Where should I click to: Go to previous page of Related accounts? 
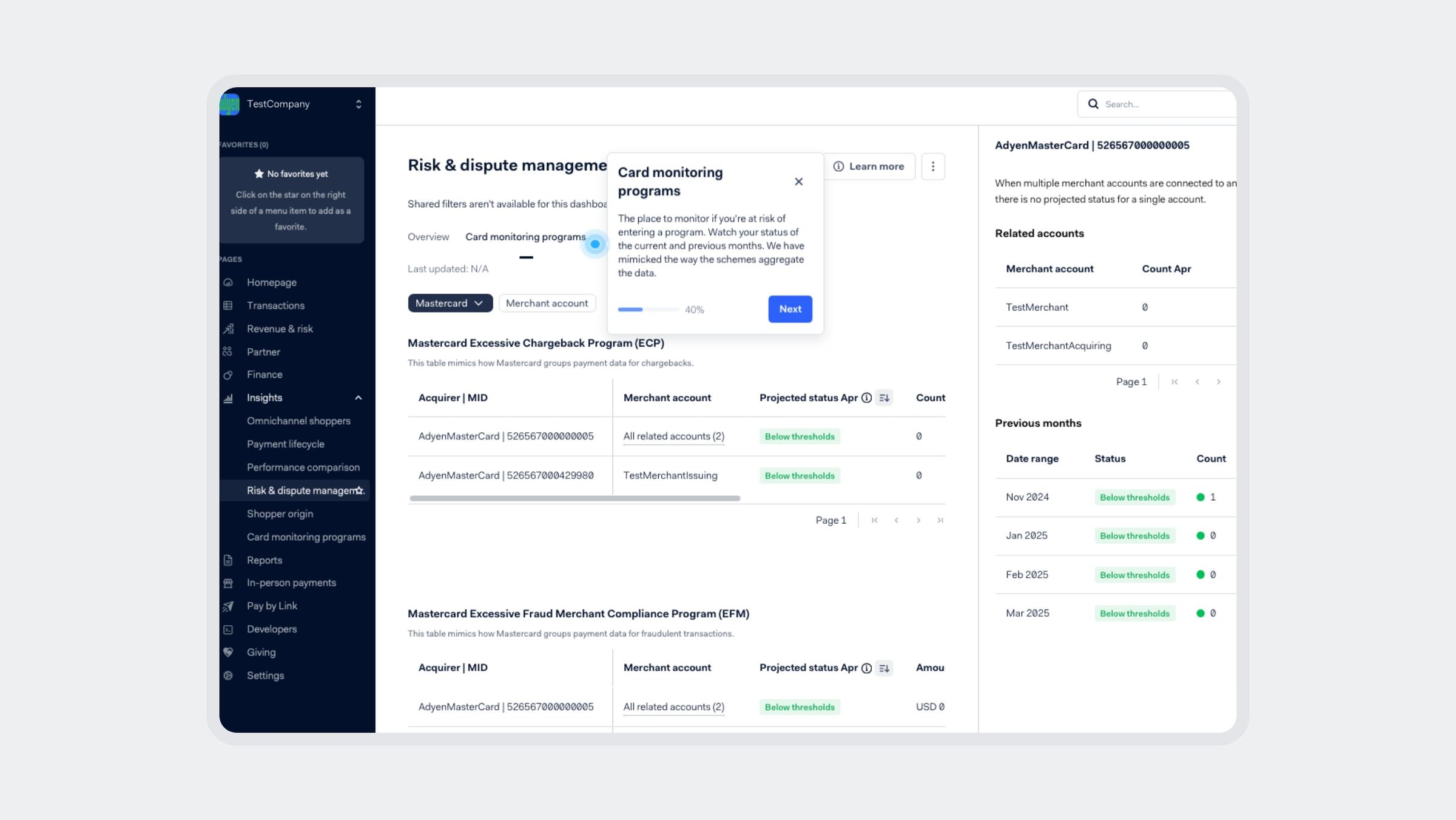click(1198, 382)
